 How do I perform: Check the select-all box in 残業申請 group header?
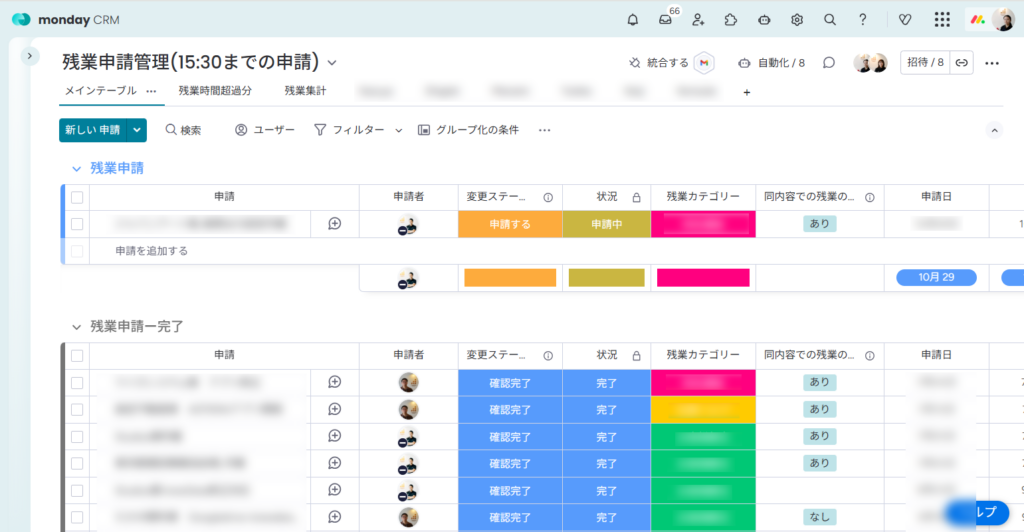[77, 197]
